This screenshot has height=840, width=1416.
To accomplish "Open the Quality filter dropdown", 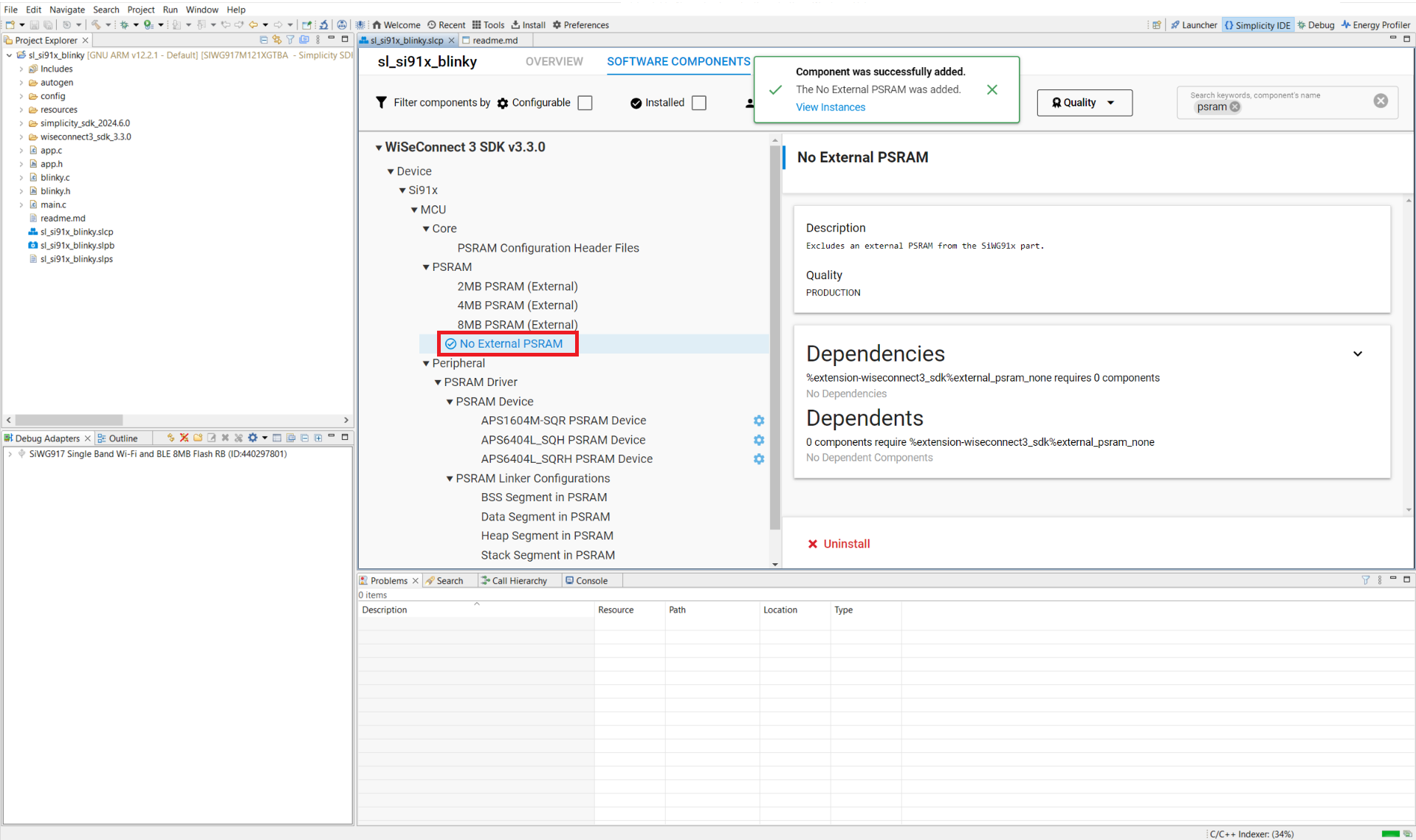I will click(1084, 103).
